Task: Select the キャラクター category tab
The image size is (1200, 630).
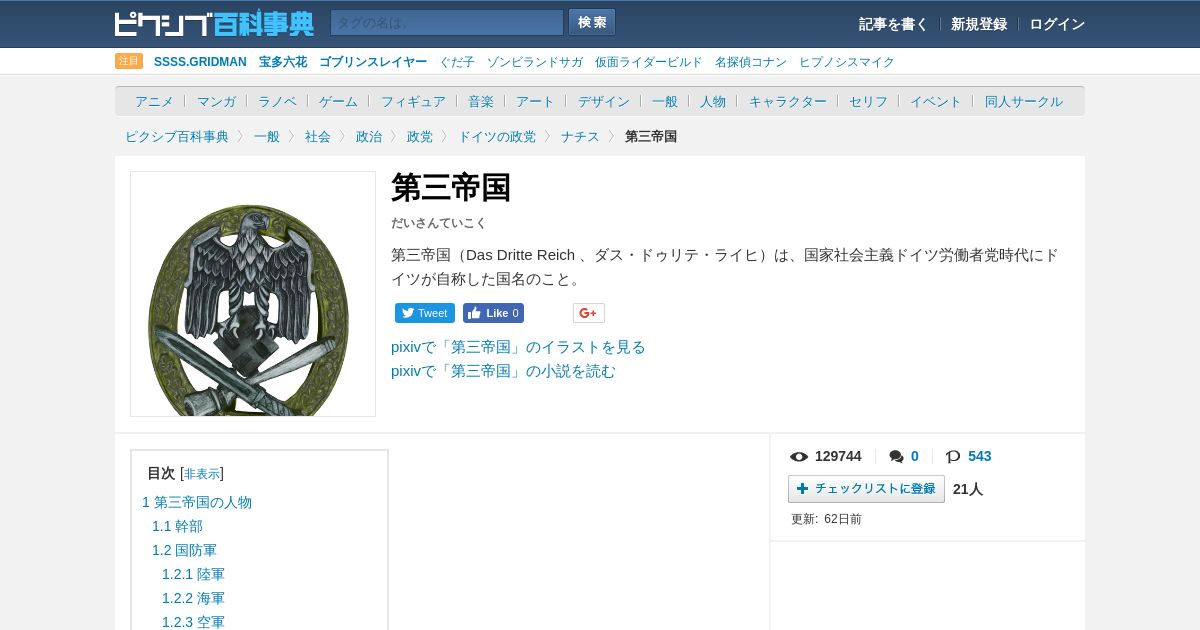Action: [788, 101]
